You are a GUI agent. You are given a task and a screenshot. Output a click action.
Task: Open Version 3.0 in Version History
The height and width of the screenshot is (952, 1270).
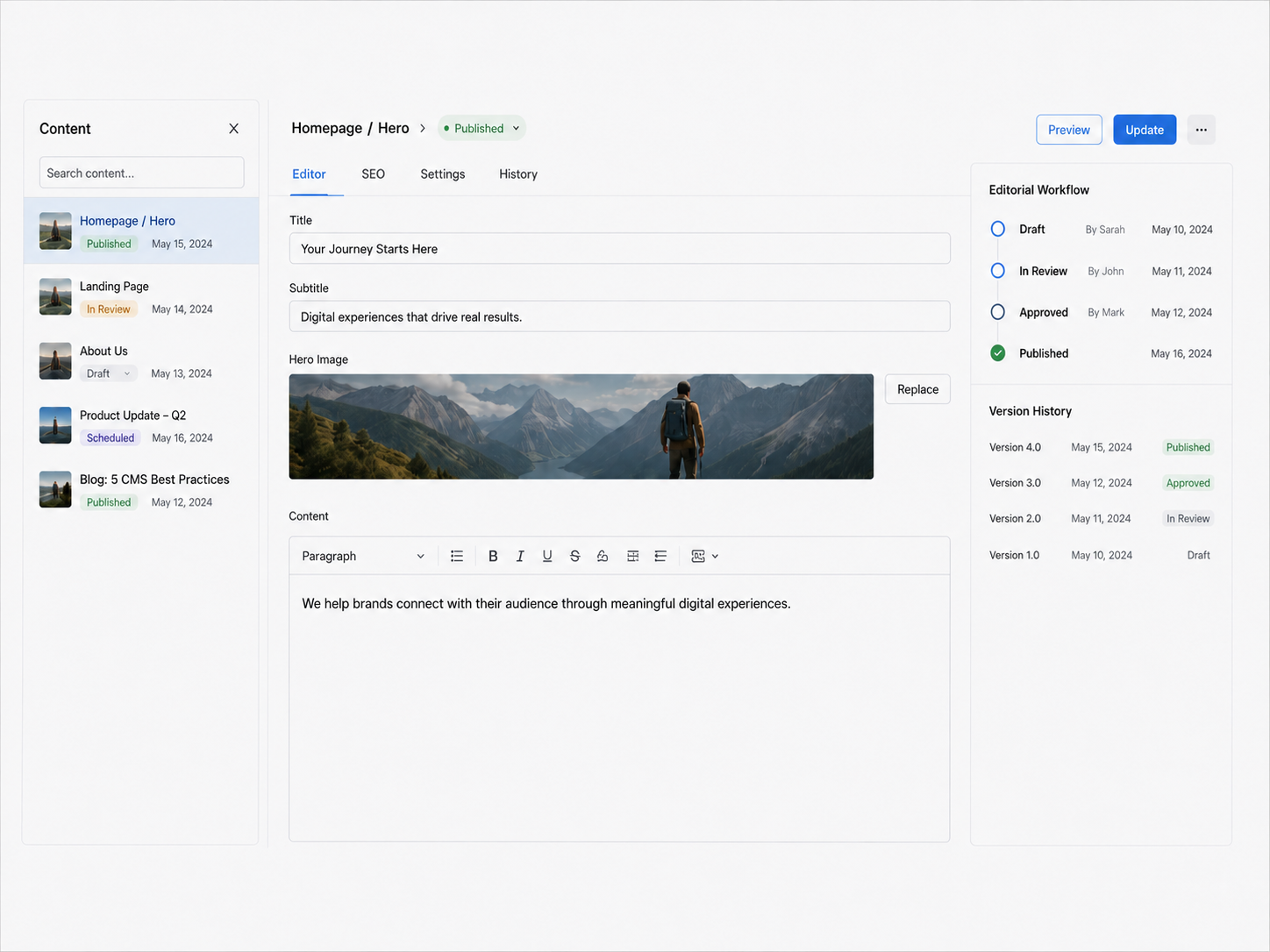[x=1101, y=483]
